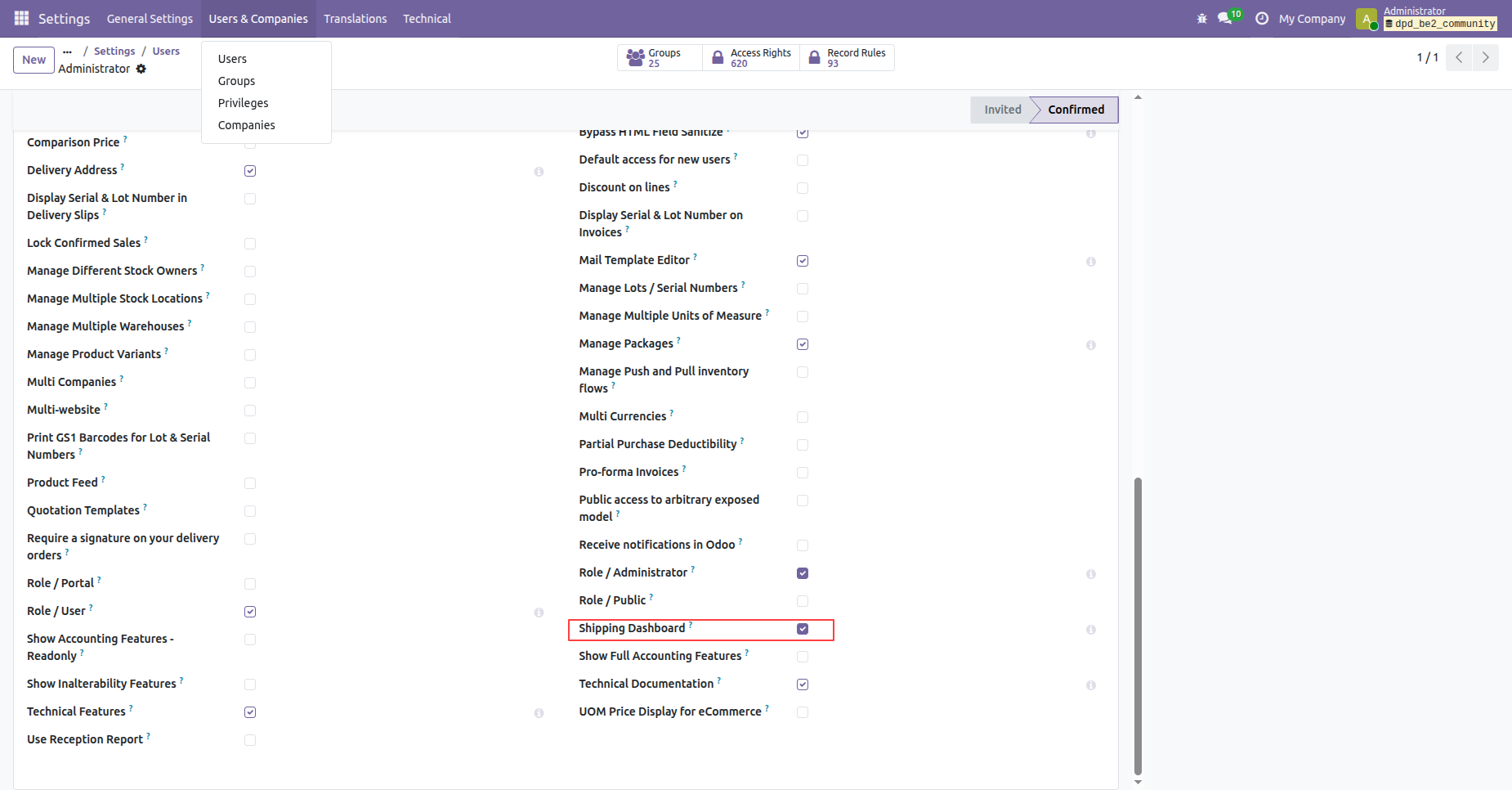Toggle the Delivery Address checkbox
Screen dimensions: 1512x790
point(250,171)
